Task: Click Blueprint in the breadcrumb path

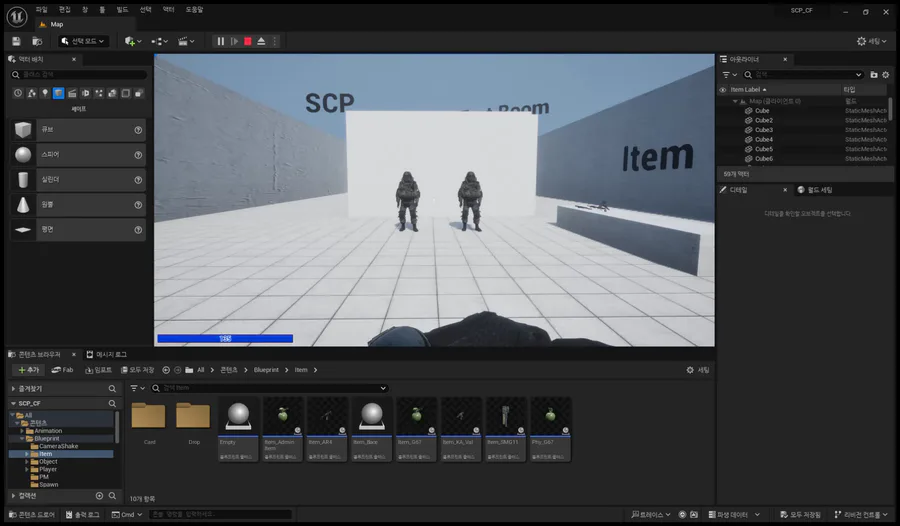Action: pyautogui.click(x=266, y=370)
